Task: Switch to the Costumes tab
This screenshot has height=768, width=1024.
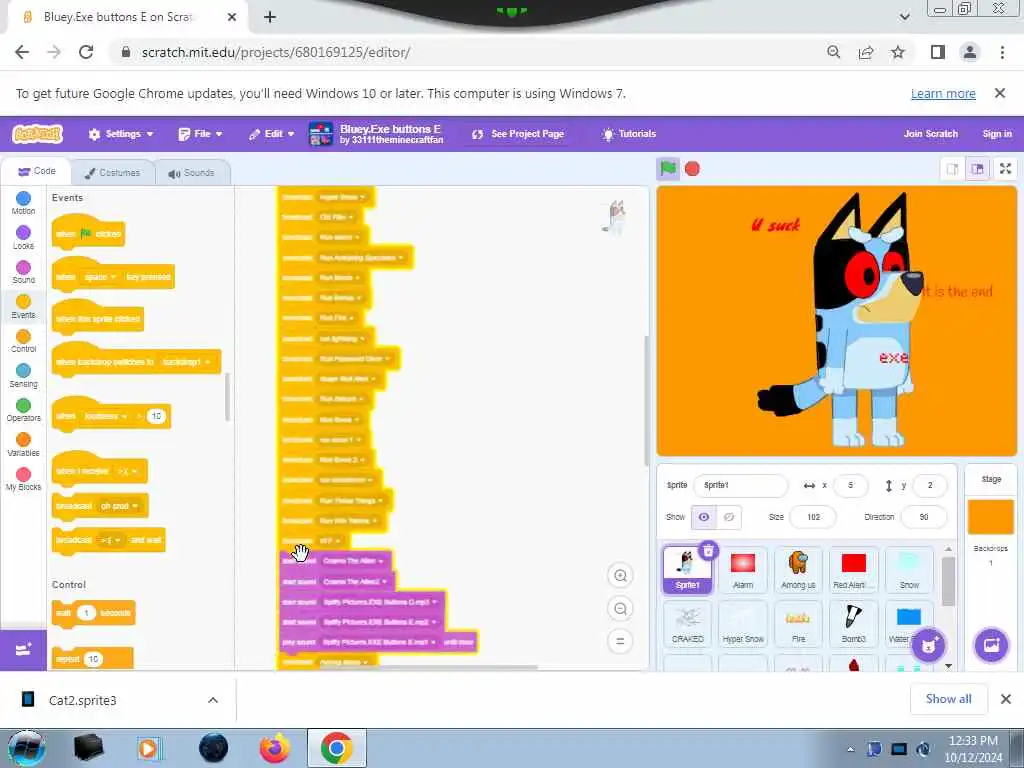Action: coord(112,172)
